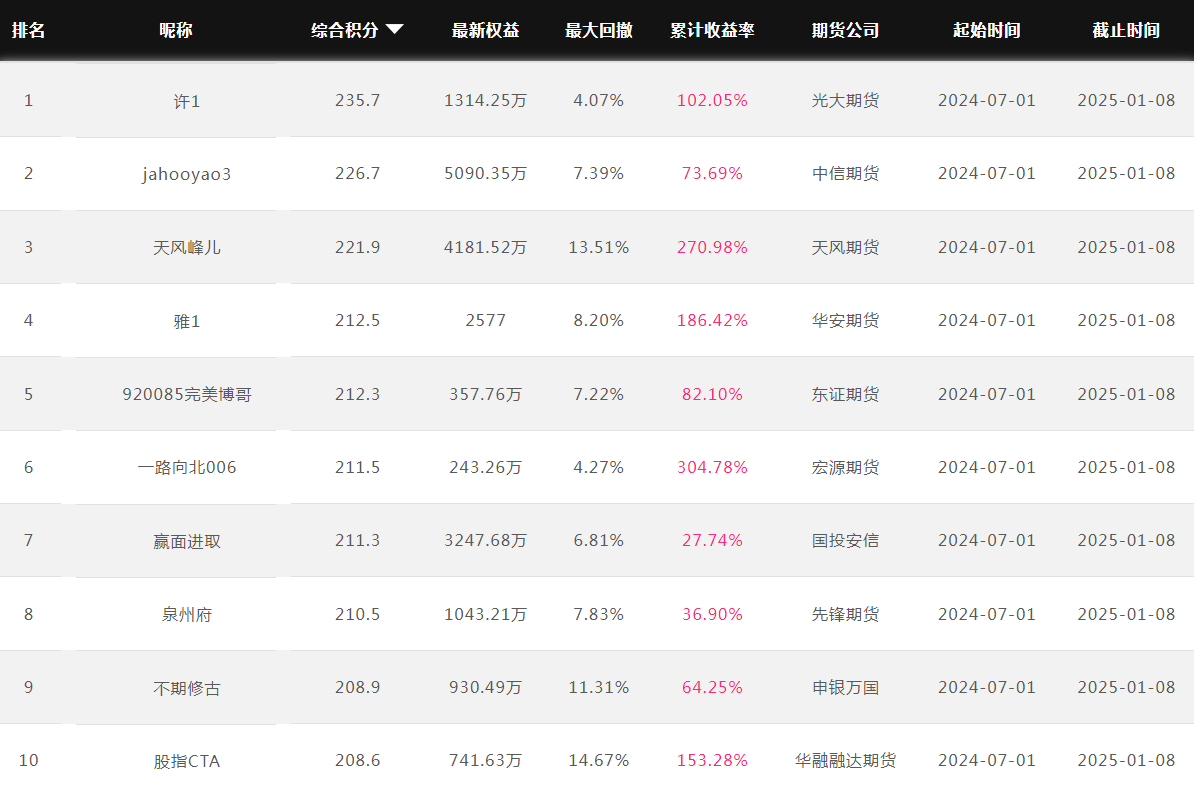
Task: Open nickname 赢面进取
Action: (x=187, y=541)
